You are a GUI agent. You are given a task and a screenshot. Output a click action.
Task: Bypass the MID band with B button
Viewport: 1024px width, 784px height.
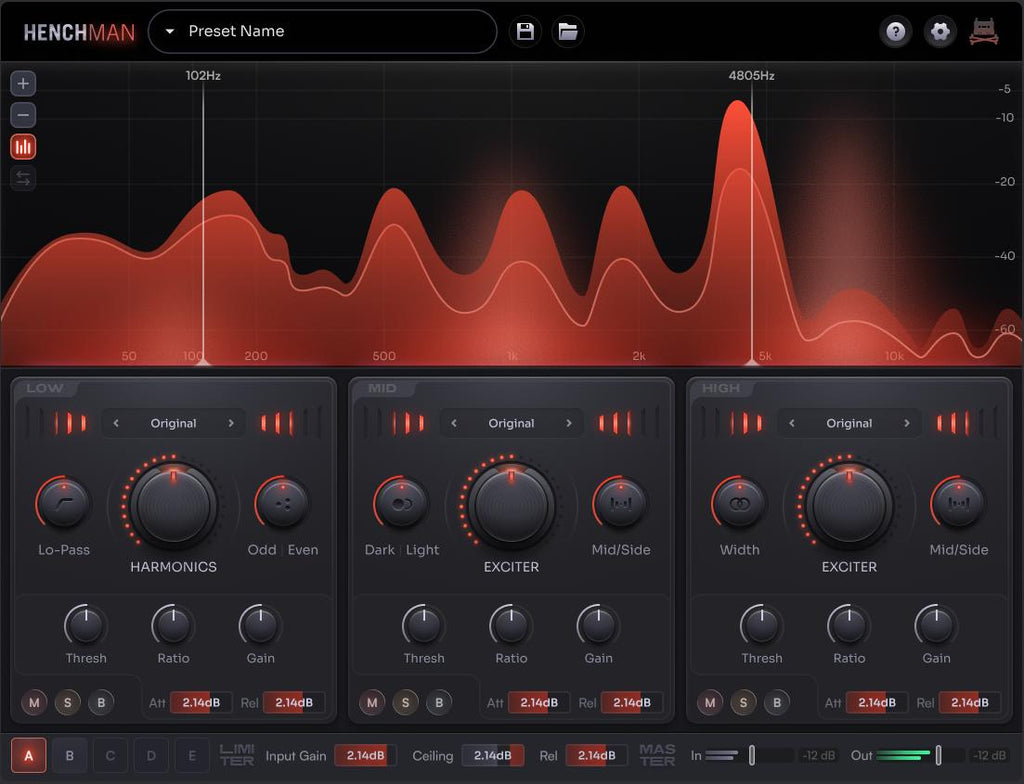(440, 702)
